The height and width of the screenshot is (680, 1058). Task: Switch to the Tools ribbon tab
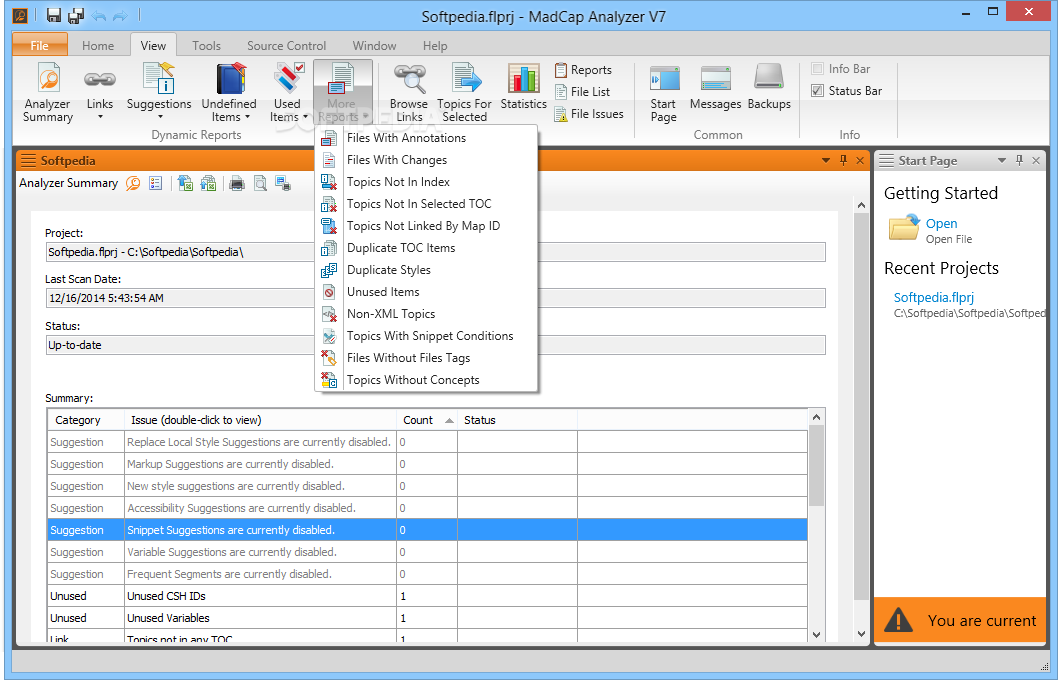pyautogui.click(x=206, y=45)
